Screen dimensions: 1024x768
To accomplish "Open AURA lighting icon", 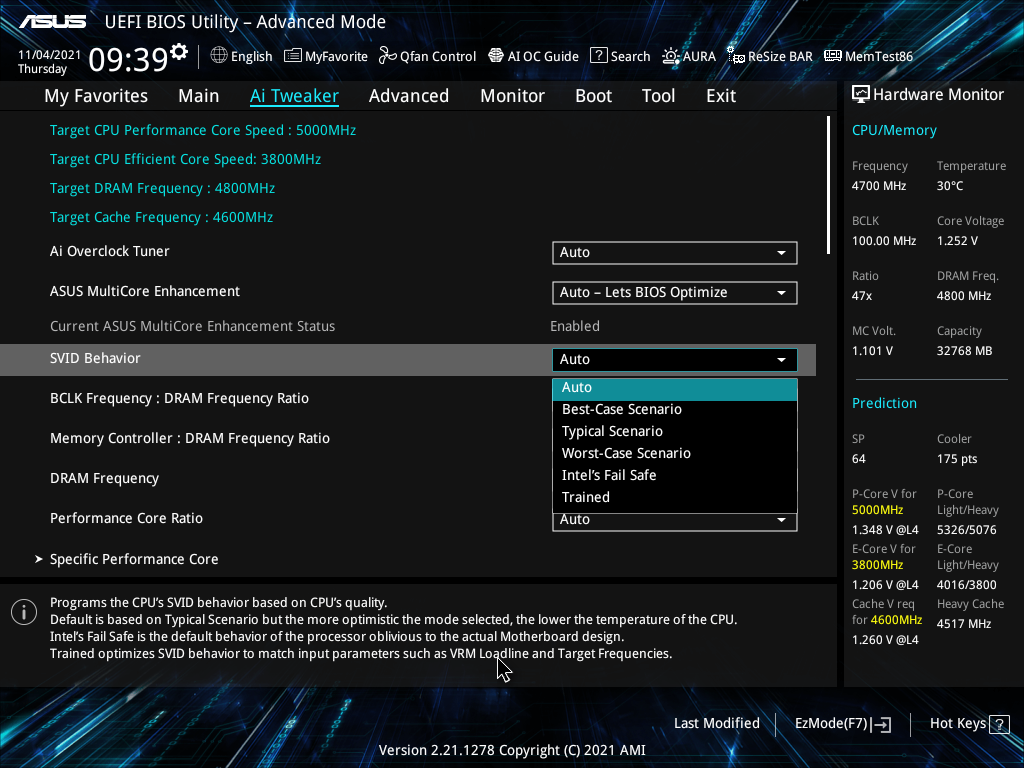I will tap(671, 56).
